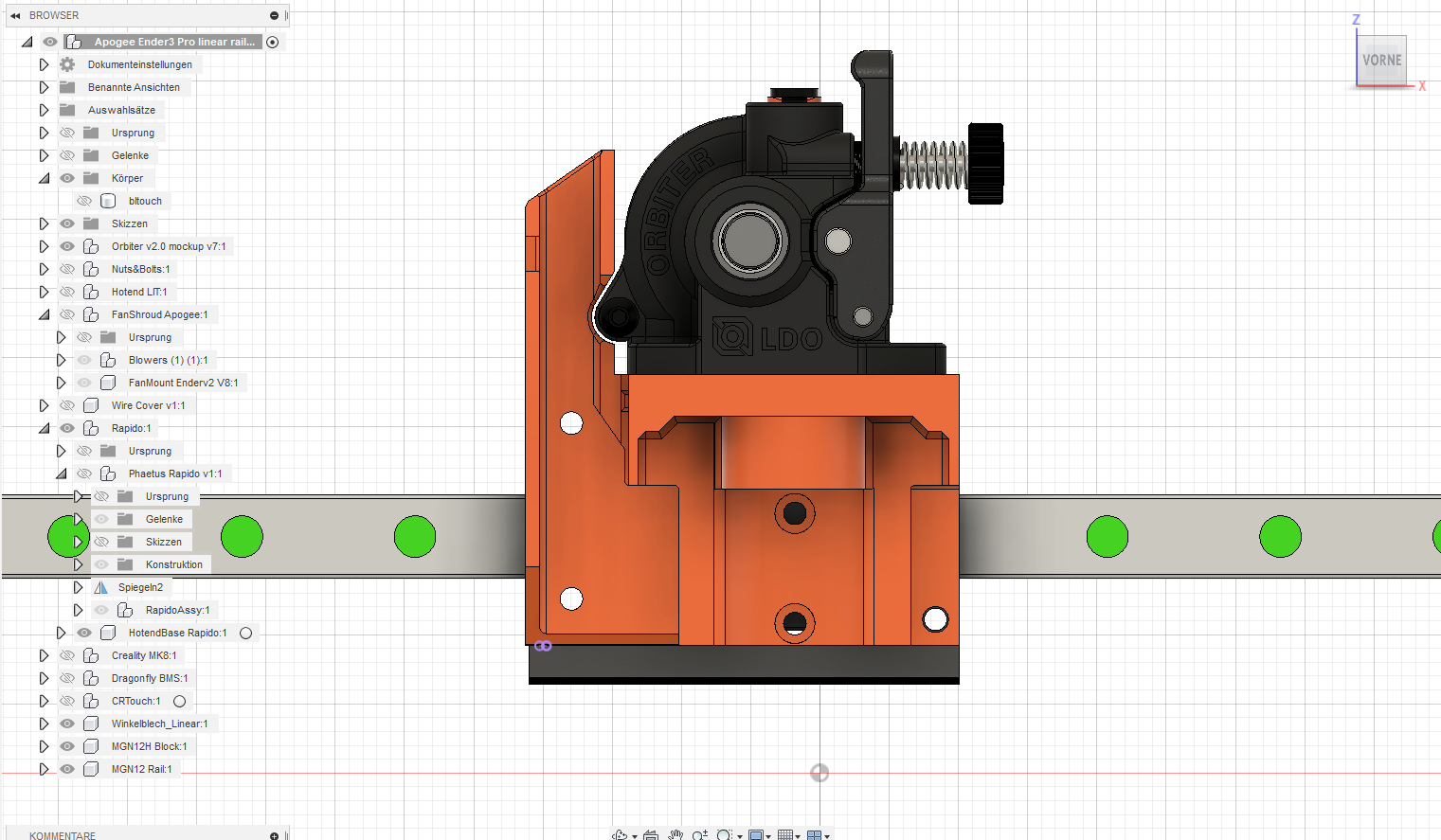
Task: Open the Viewports layout icon
Action: [x=814, y=835]
